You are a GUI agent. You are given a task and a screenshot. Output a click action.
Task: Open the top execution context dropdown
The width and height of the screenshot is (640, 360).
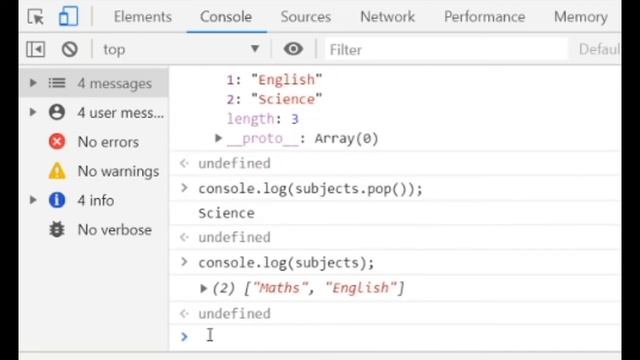pyautogui.click(x=181, y=49)
